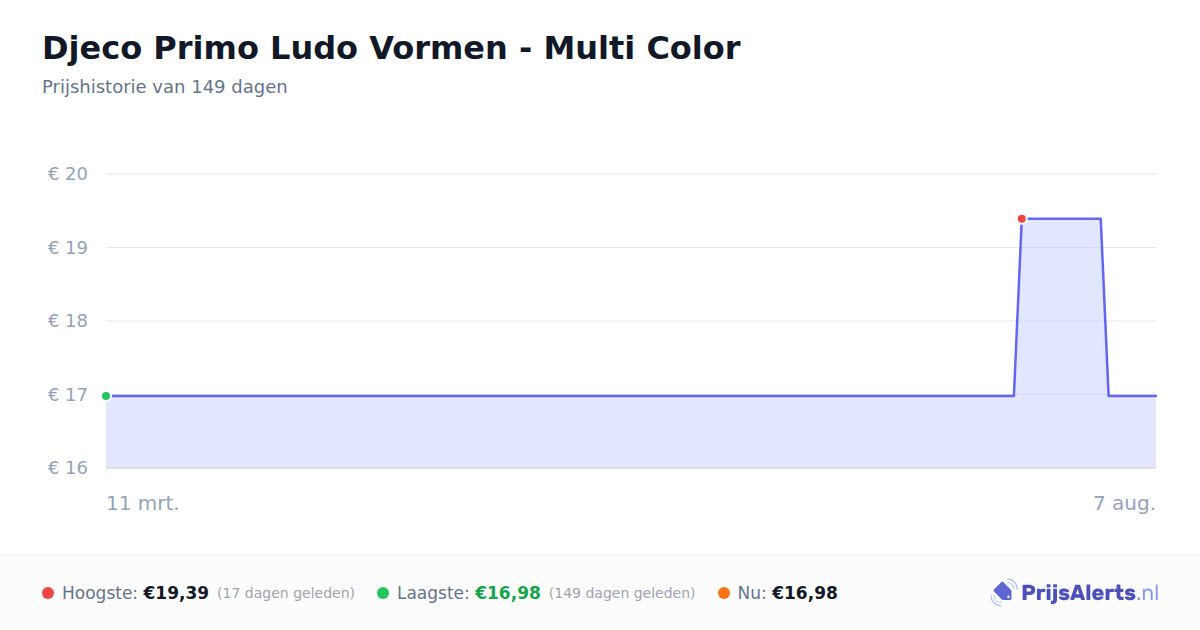The height and width of the screenshot is (630, 1200).
Task: Click the € 20 axis label
Action: [68, 174]
